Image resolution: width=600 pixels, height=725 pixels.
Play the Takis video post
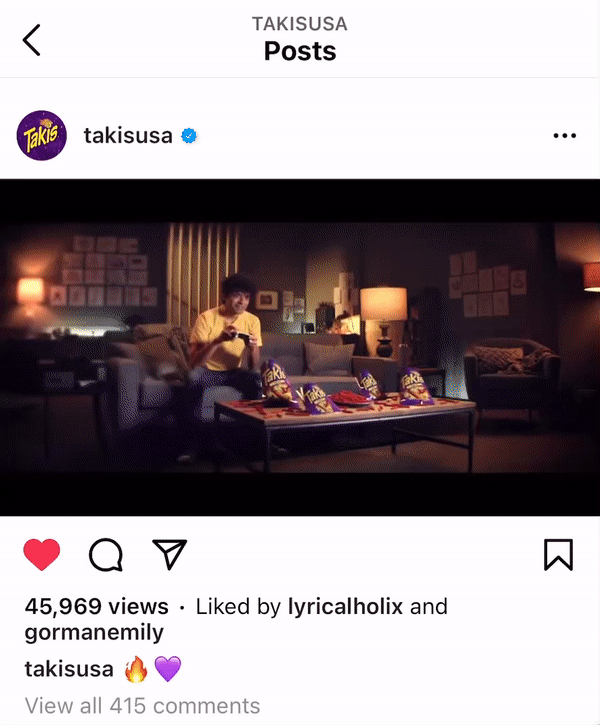[x=300, y=347]
